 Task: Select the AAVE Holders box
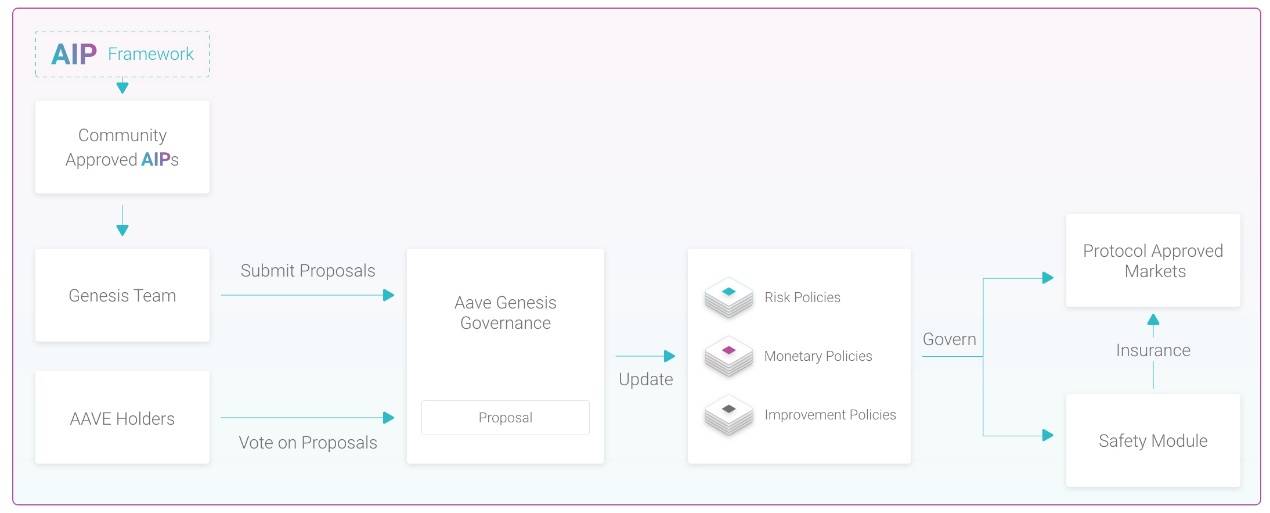click(122, 418)
